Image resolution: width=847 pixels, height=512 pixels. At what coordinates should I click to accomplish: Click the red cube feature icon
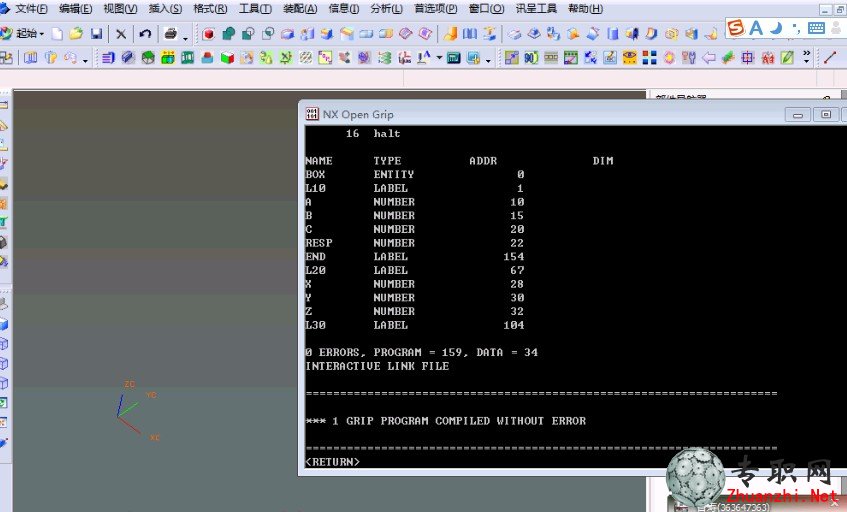tap(209, 34)
